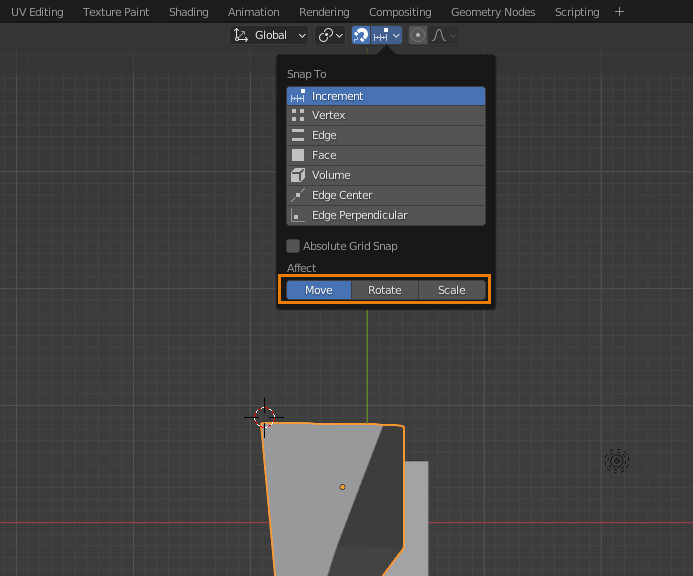
Task: Open the pivot point dropdown
Action: click(x=330, y=35)
